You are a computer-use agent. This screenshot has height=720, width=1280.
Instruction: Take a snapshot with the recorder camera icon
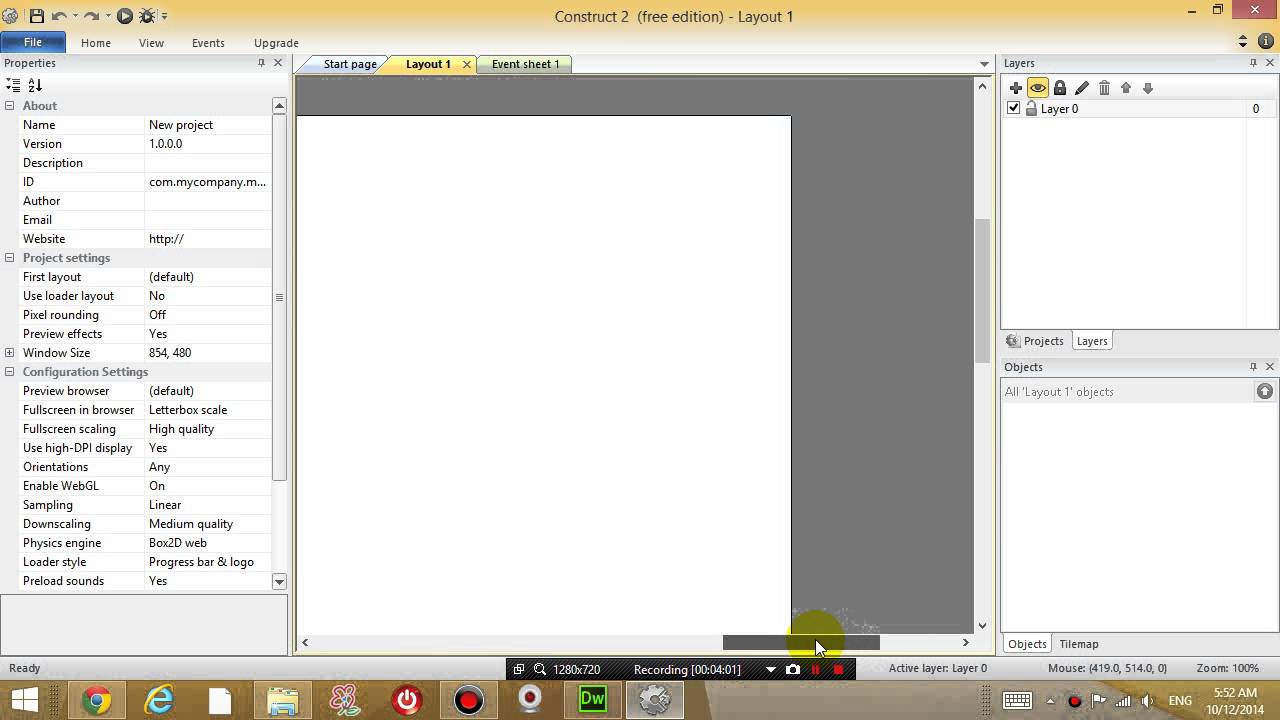[x=793, y=669]
